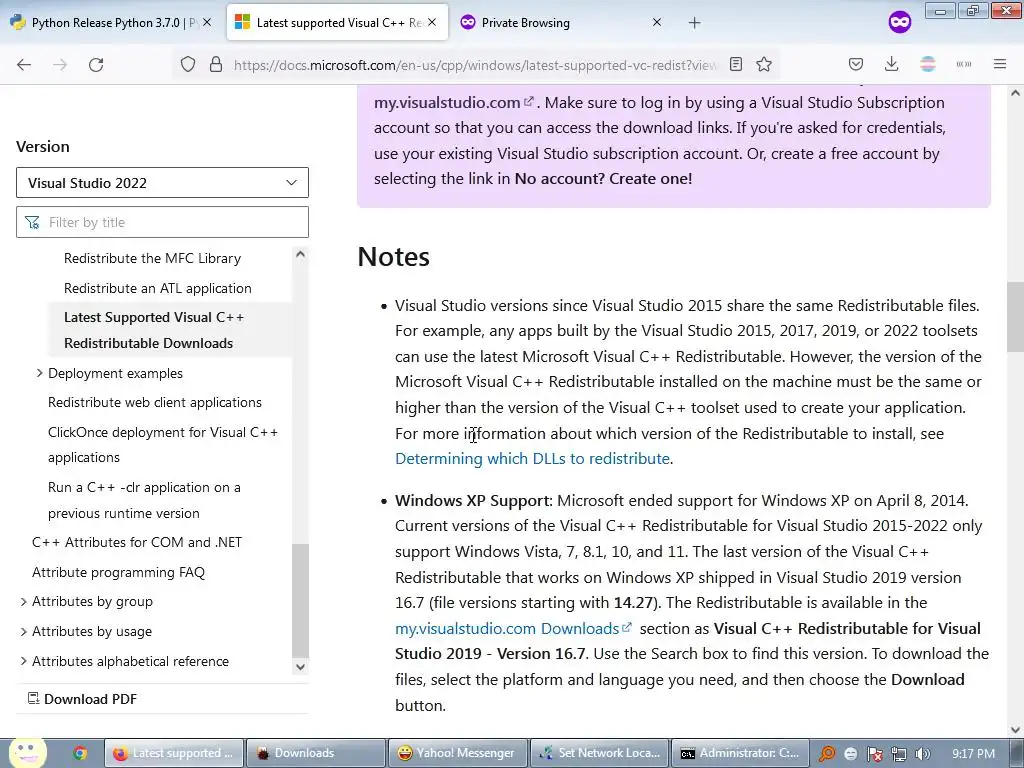1024x768 pixels.
Task: Click the page scrollbar up arrow
Action: 1016,93
